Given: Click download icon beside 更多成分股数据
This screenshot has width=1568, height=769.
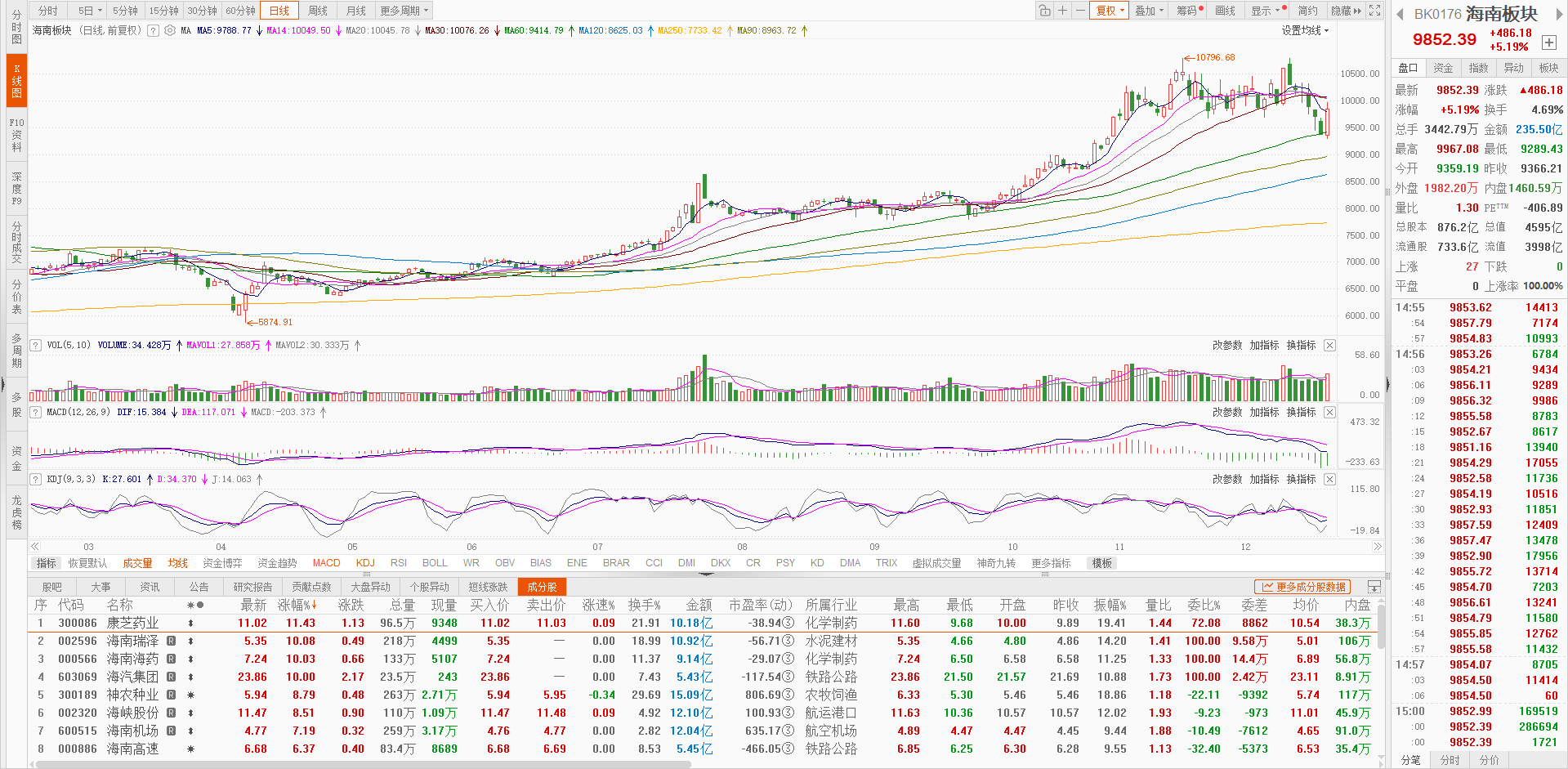Looking at the screenshot, I should point(1374,587).
